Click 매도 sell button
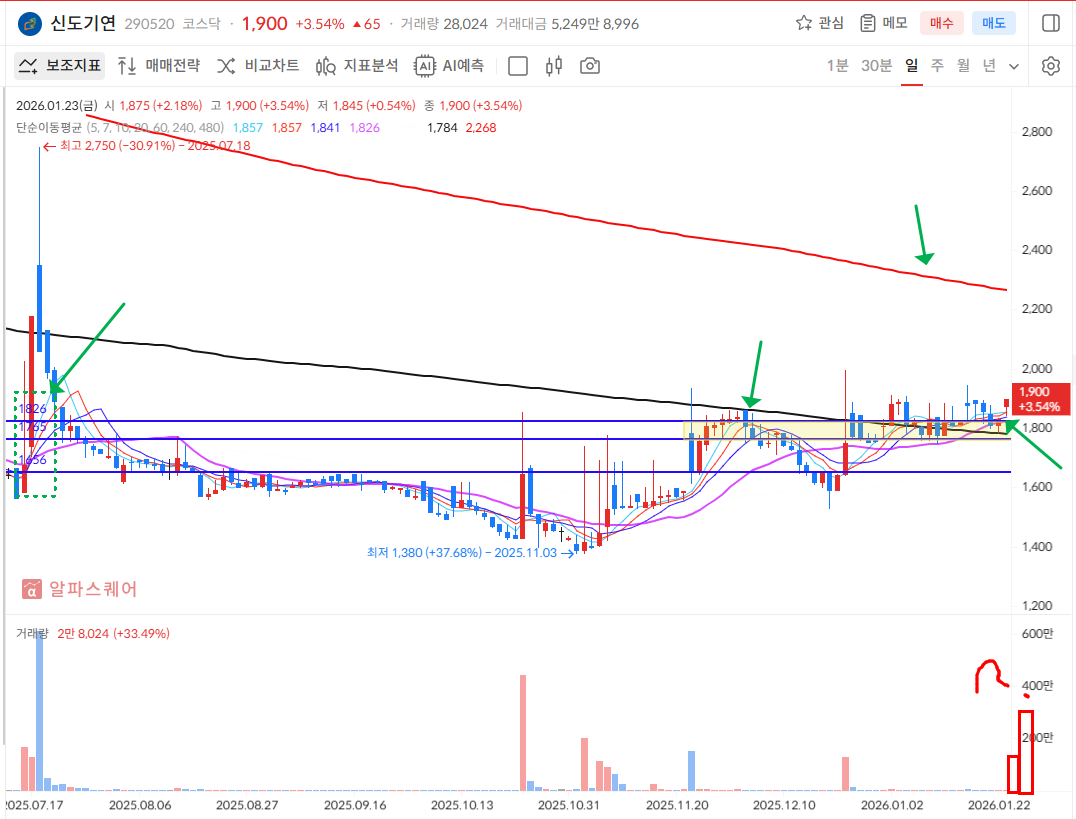The height and width of the screenshot is (819, 1076). pyautogui.click(x=994, y=23)
